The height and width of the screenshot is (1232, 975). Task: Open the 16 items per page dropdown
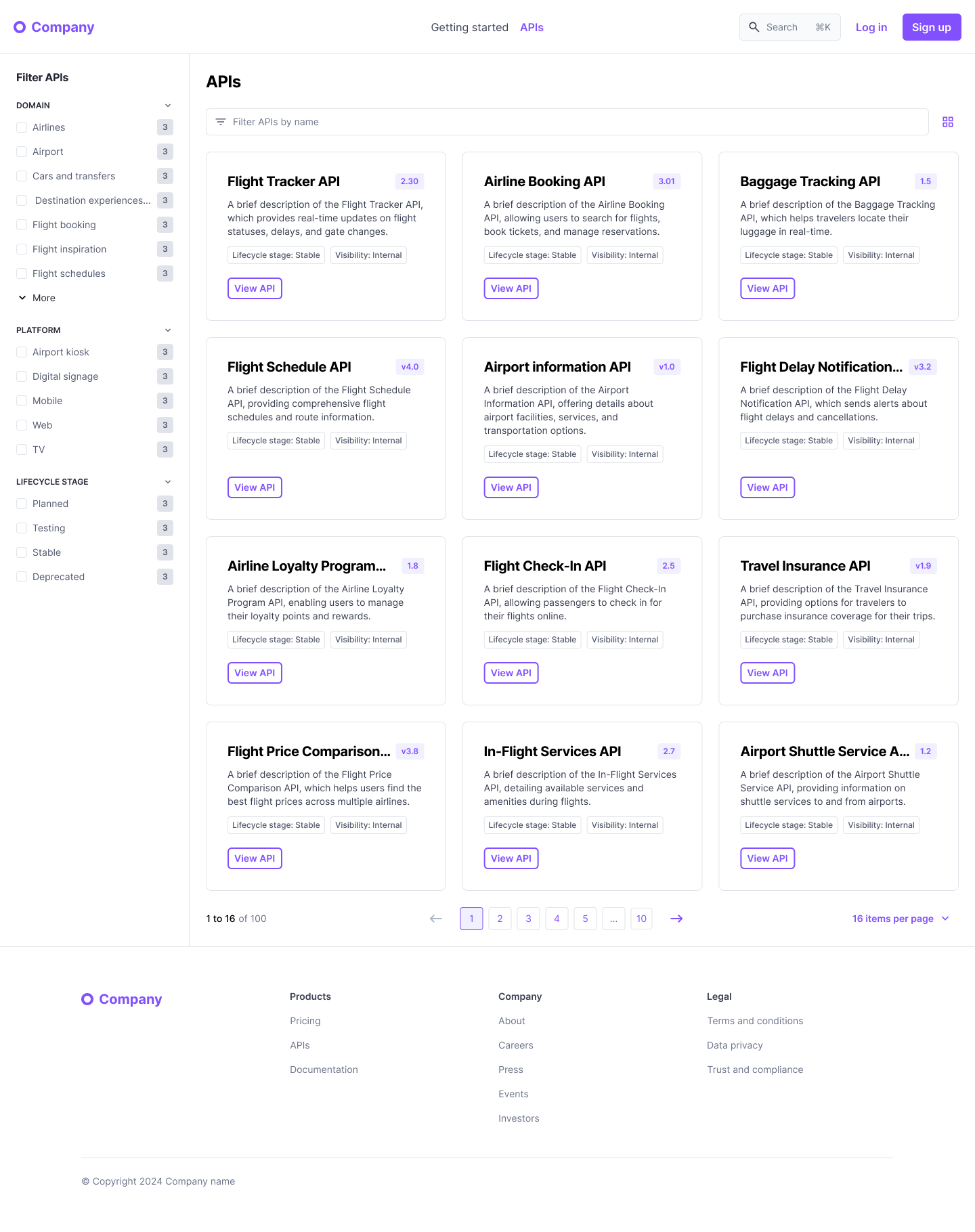(x=900, y=919)
